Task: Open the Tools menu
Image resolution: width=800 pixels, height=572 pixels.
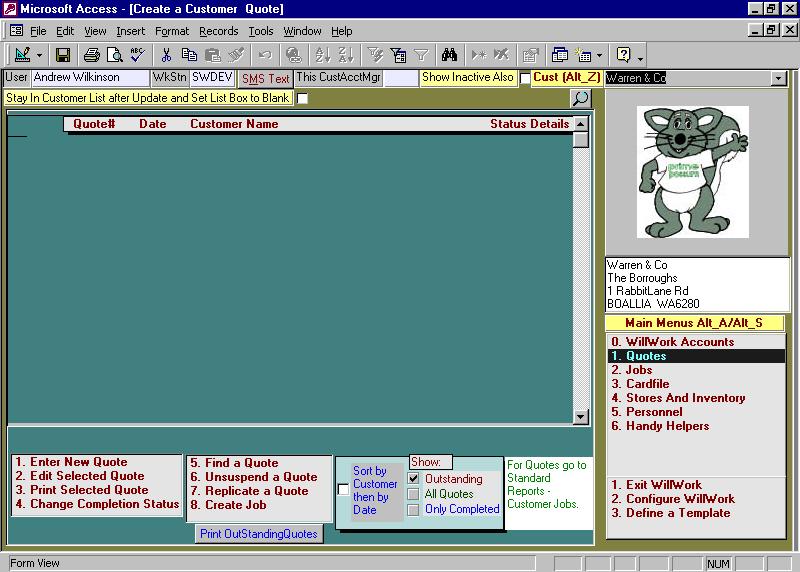Action: click(260, 31)
